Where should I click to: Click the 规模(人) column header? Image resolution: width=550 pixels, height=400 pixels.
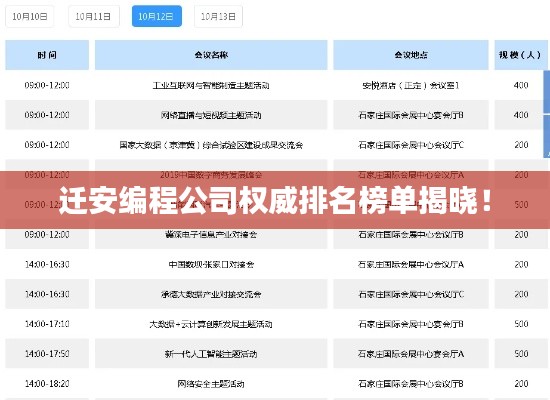pos(521,55)
